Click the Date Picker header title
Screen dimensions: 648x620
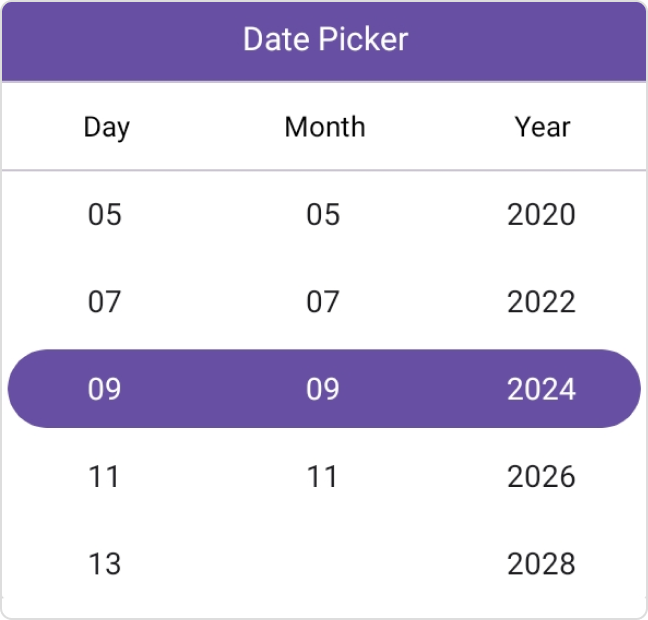click(x=325, y=40)
